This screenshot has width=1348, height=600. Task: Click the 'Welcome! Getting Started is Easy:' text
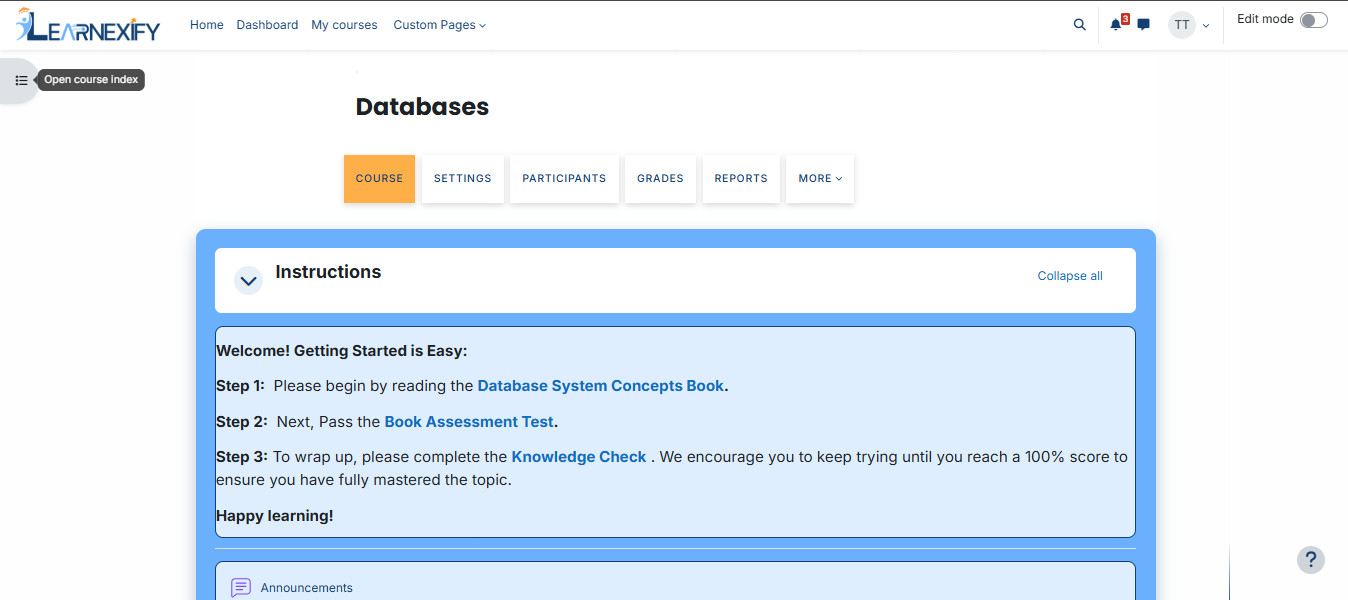(x=342, y=351)
